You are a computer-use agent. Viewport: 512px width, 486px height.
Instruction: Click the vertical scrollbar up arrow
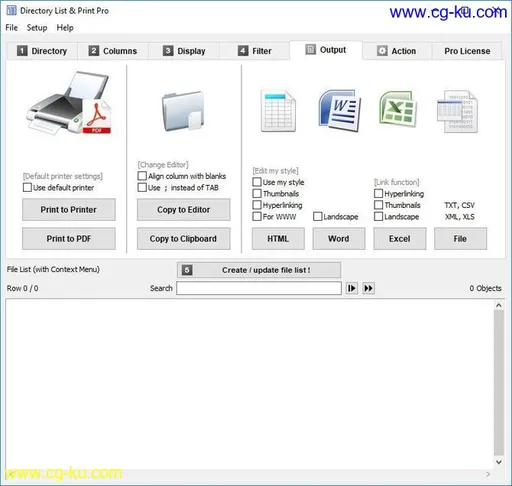(499, 305)
